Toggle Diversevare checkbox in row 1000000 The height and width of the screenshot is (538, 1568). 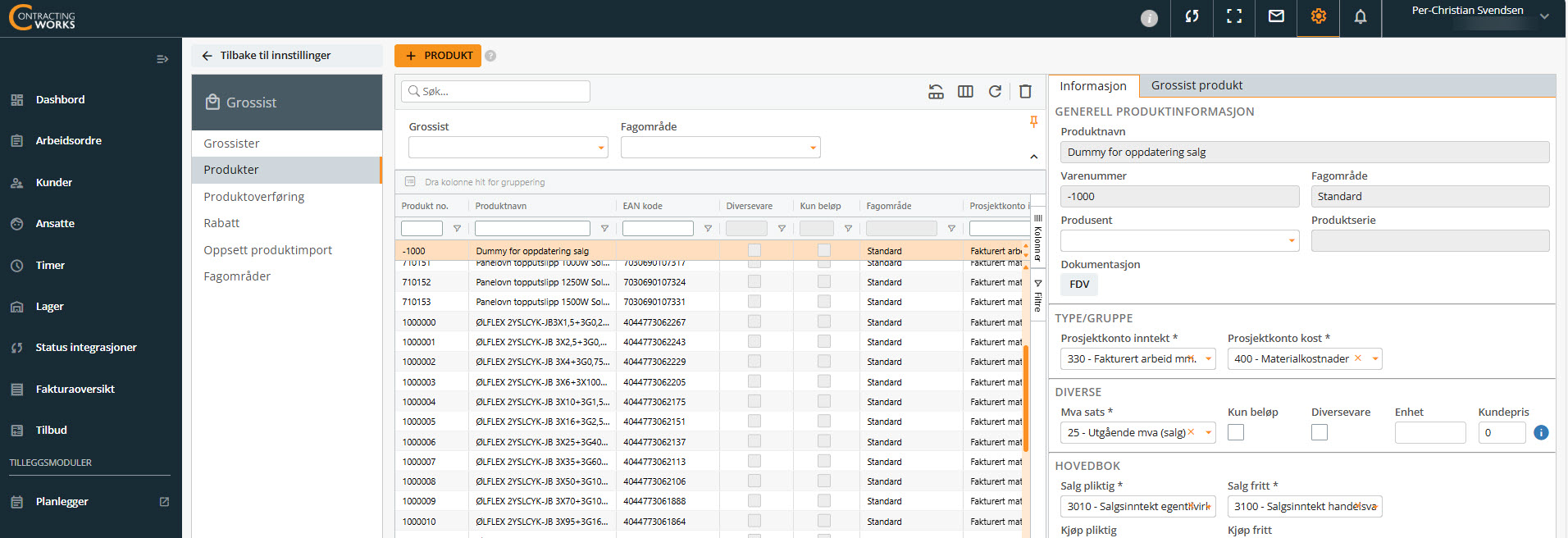(754, 321)
